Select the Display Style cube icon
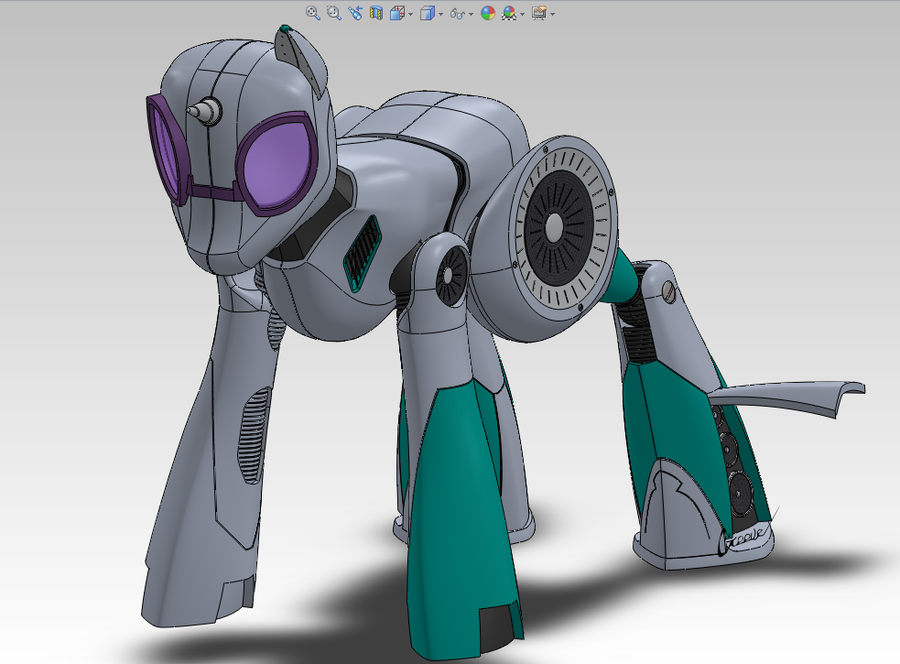This screenshot has height=664, width=900. 426,13
